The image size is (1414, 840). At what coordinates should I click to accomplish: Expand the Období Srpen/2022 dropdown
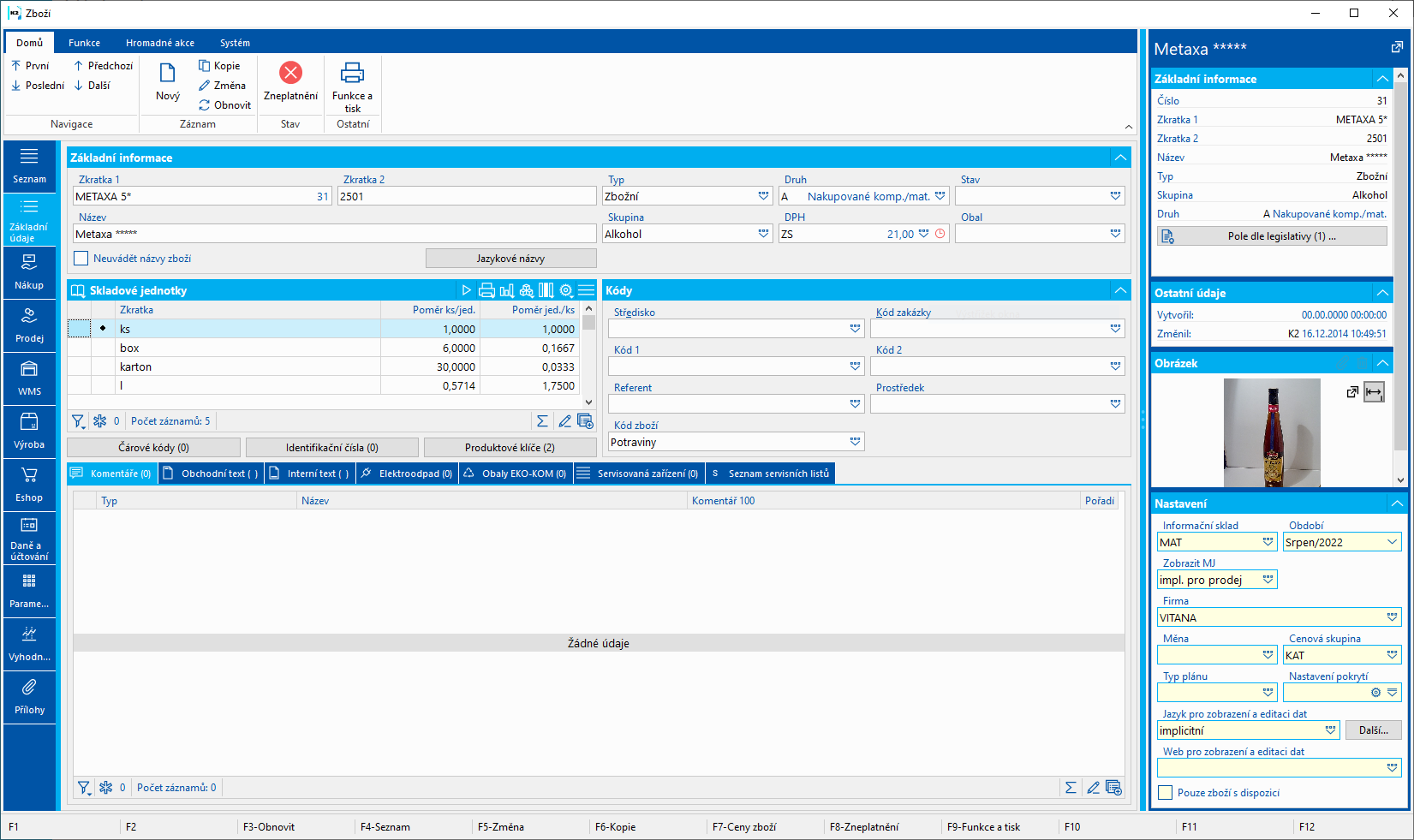pyautogui.click(x=1392, y=542)
